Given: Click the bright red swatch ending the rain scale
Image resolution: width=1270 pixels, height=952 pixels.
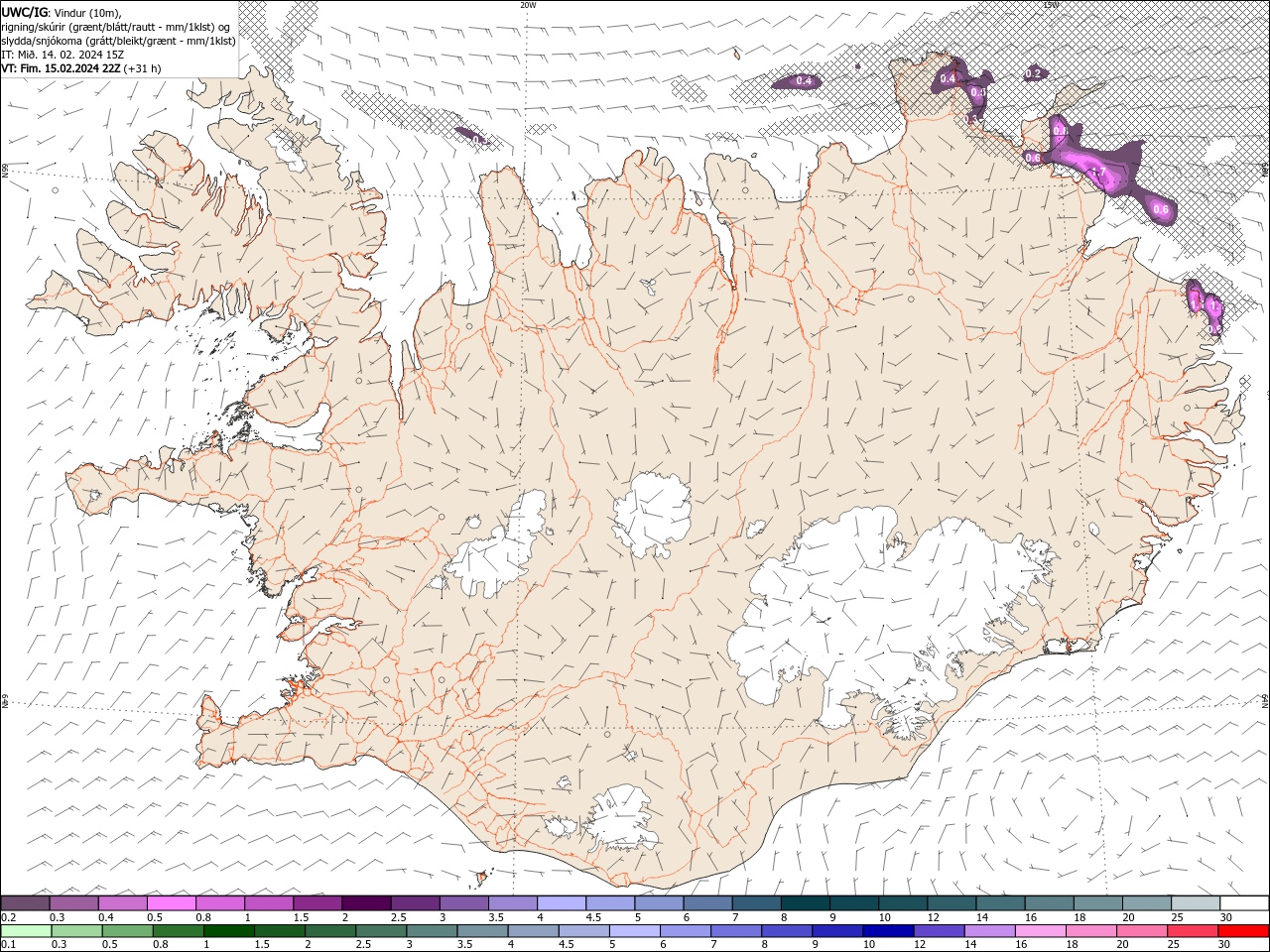Looking at the screenshot, I should point(1244,931).
